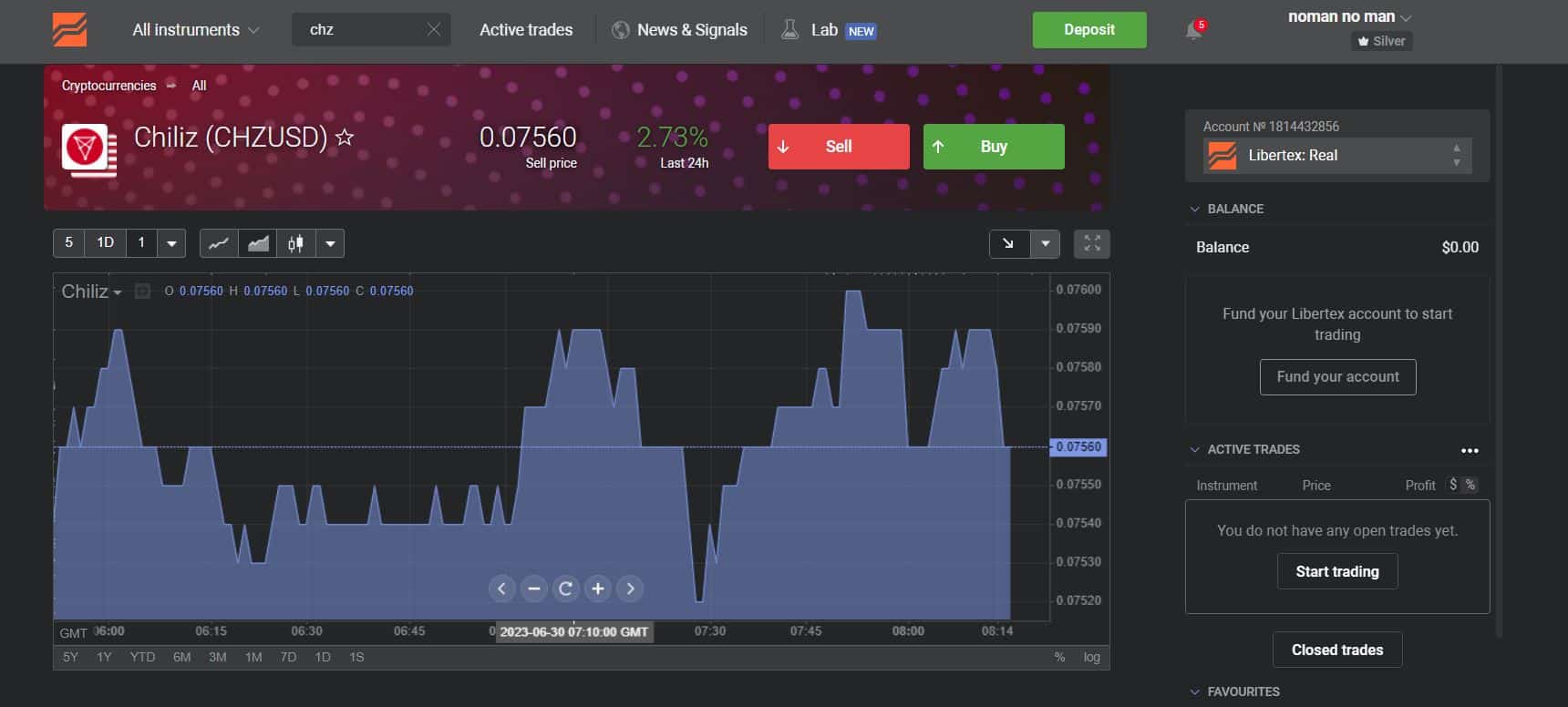Viewport: 1568px width, 707px height.
Task: Click the News & Signals globe icon
Action: coord(621,30)
